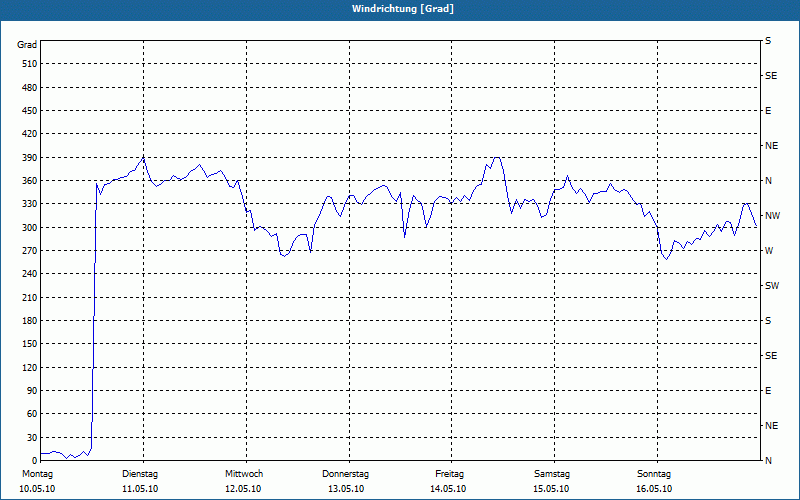Screen dimensions: 800x500
Task: Click the 'W' compass direction label
Action: tap(769, 251)
